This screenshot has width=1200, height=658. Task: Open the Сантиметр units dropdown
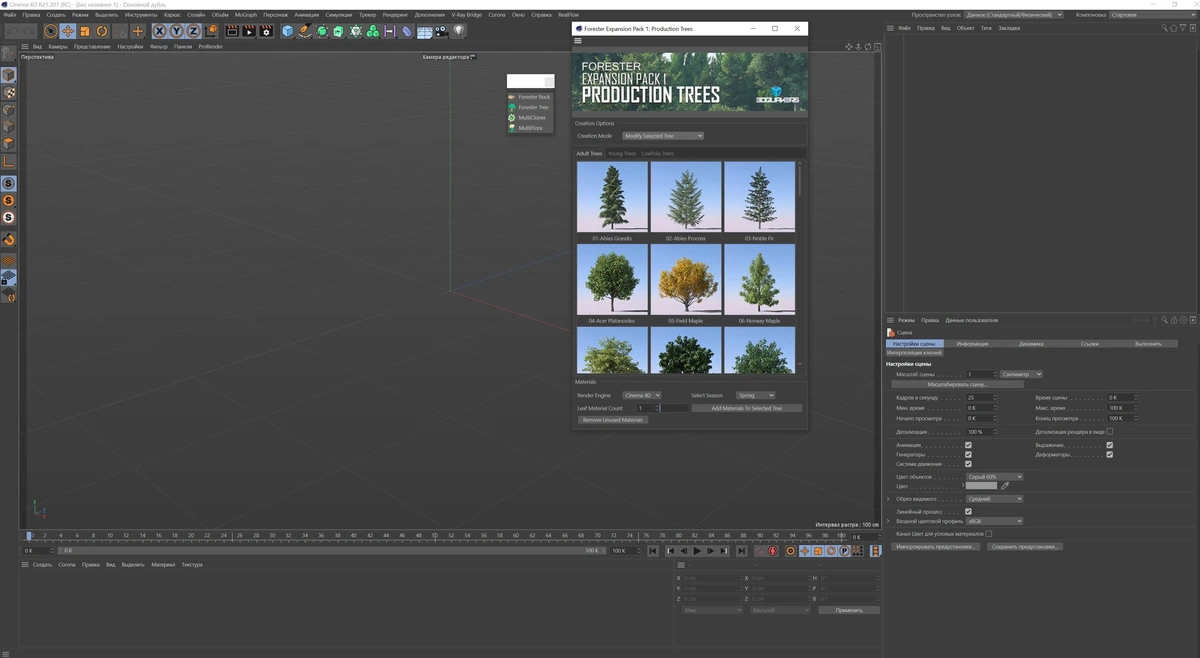(1021, 374)
